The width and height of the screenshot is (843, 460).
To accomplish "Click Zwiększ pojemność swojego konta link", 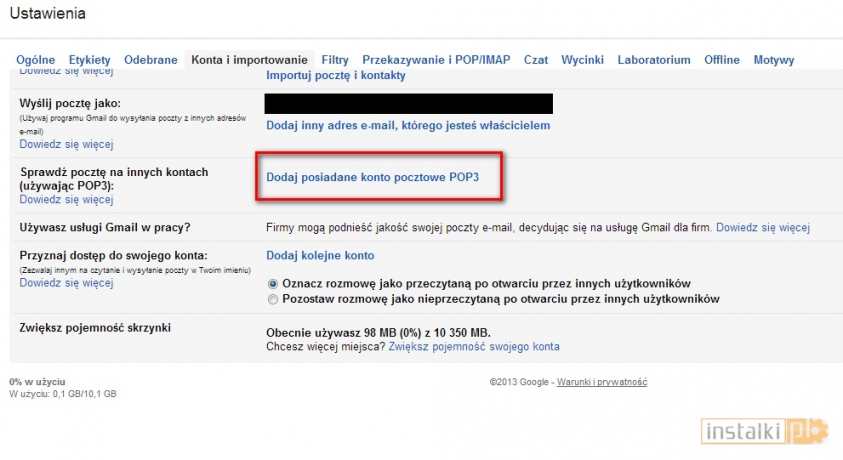I will pyautogui.click(x=474, y=347).
